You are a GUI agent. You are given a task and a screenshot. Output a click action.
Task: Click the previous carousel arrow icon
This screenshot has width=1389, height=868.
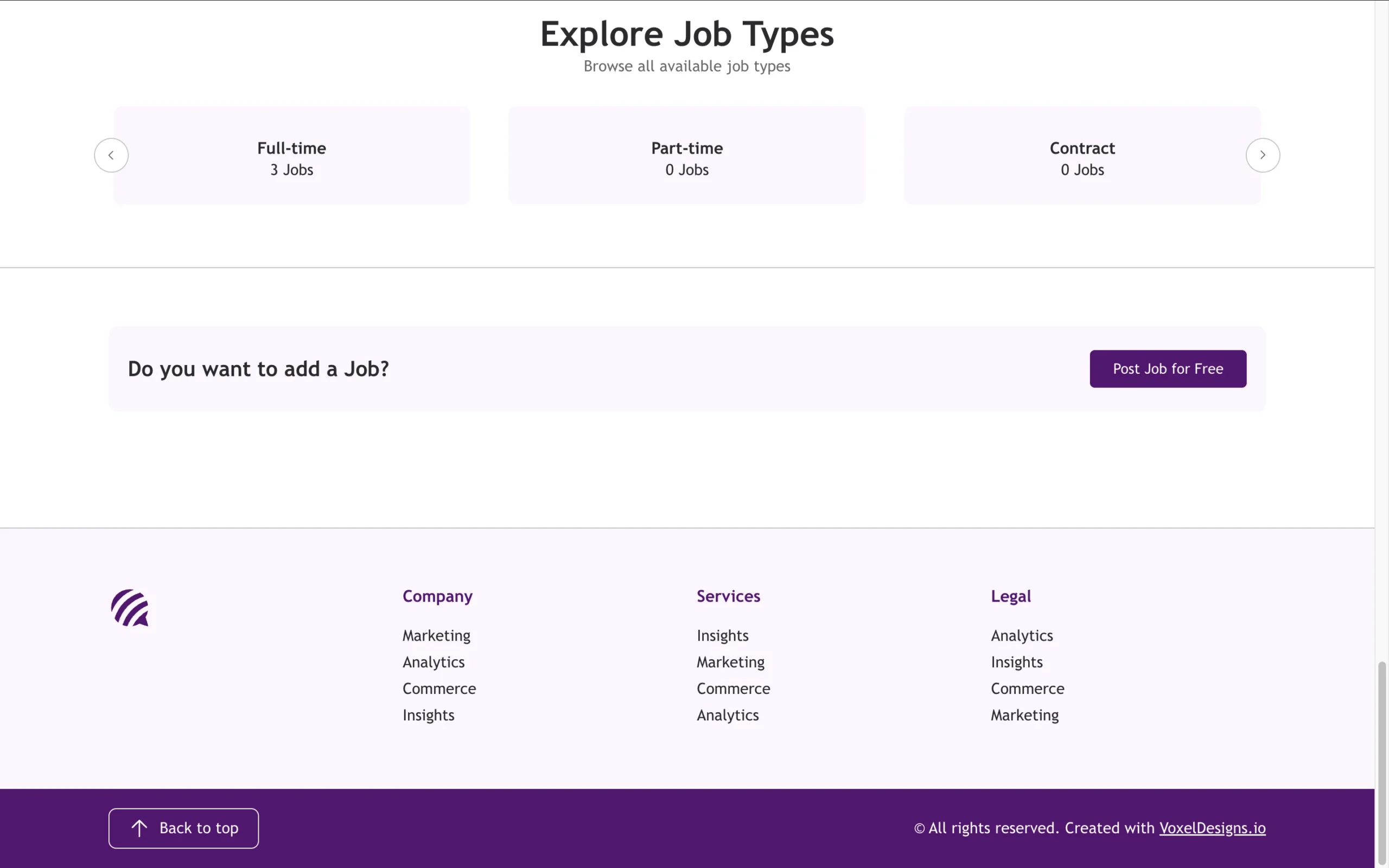pyautogui.click(x=111, y=155)
